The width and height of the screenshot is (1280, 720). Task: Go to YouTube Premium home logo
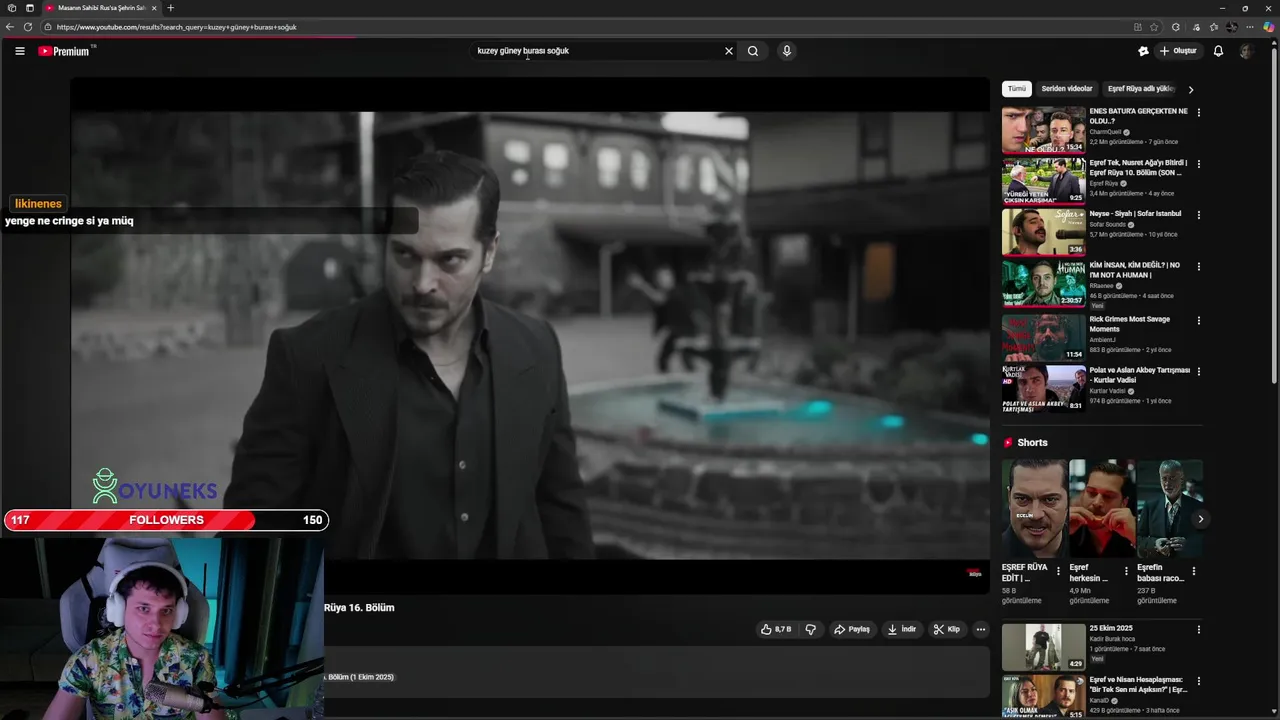click(x=65, y=51)
